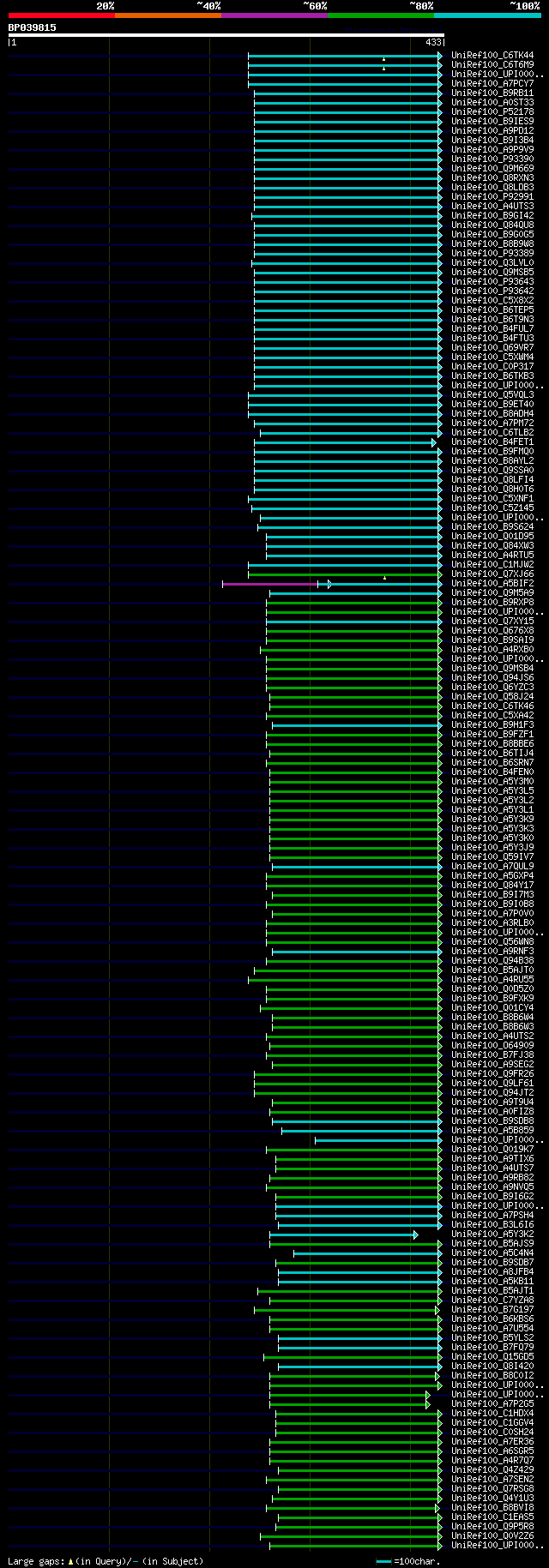This screenshot has height=1568, width=549.
Task: Click the UniRef100_Q8RXN3 entry
Action: pos(492,177)
